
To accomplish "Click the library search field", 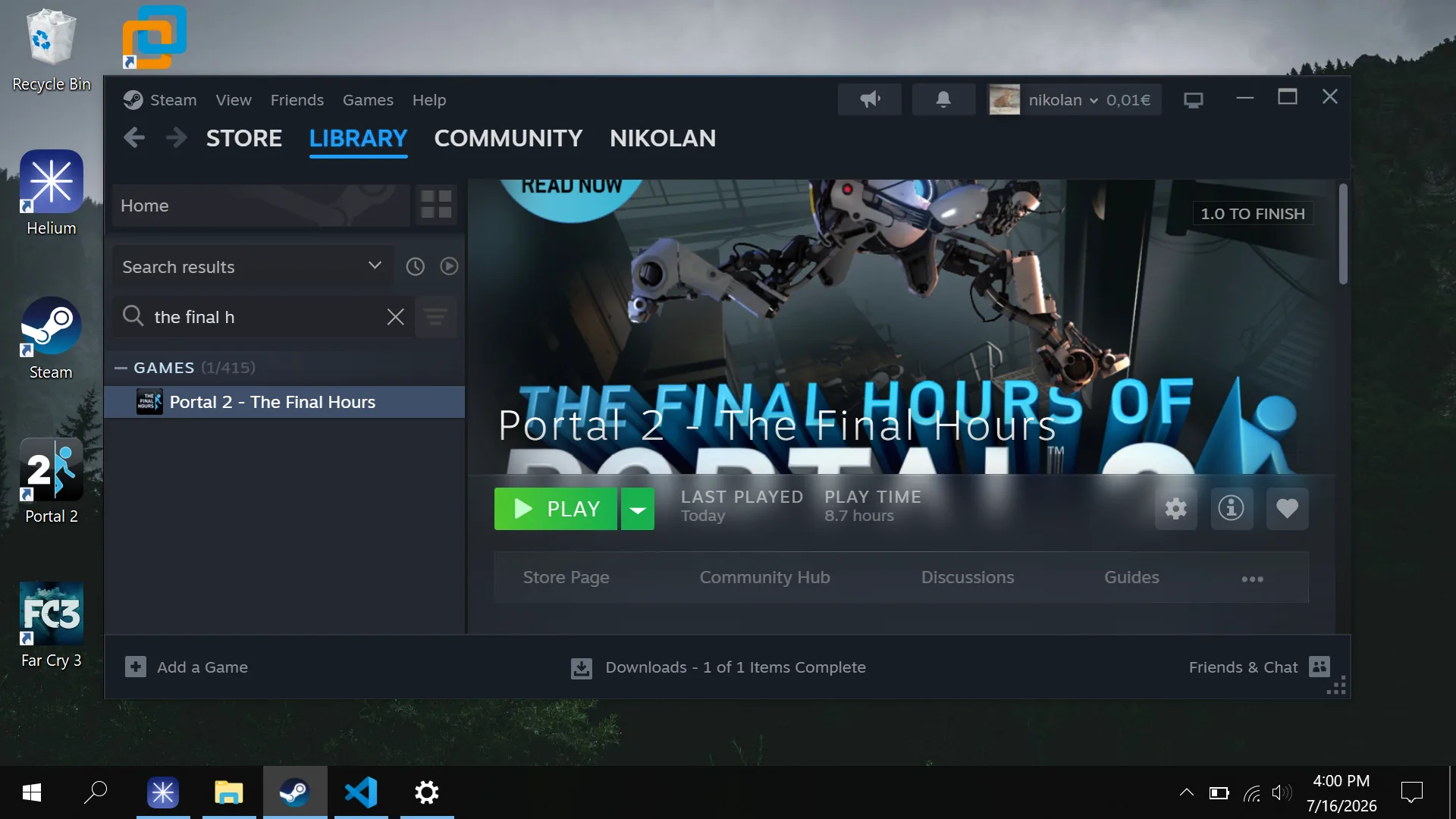I will [x=262, y=317].
